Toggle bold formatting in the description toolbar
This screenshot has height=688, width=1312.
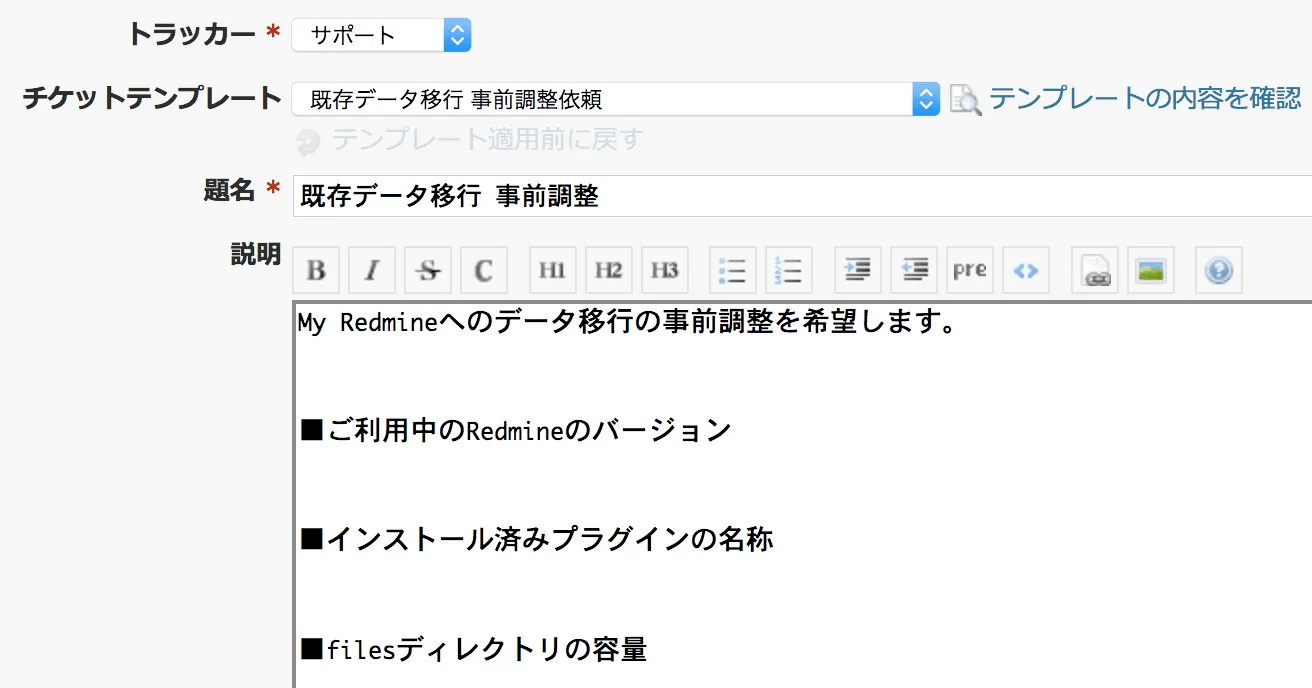pos(316,270)
